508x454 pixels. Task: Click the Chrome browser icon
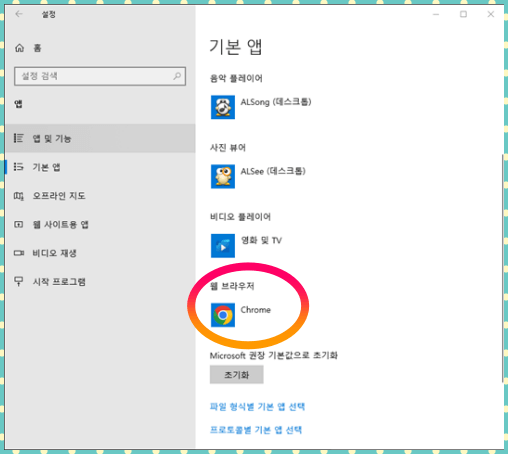pyautogui.click(x=223, y=315)
